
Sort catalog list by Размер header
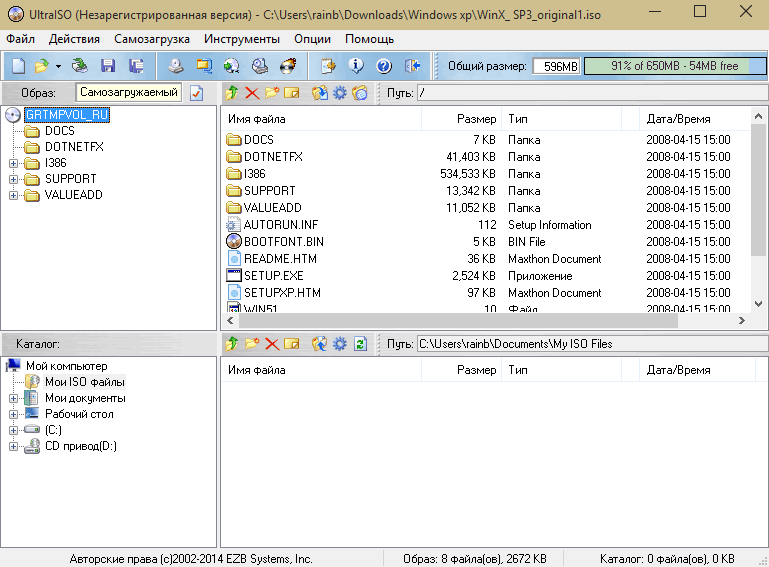click(x=461, y=370)
